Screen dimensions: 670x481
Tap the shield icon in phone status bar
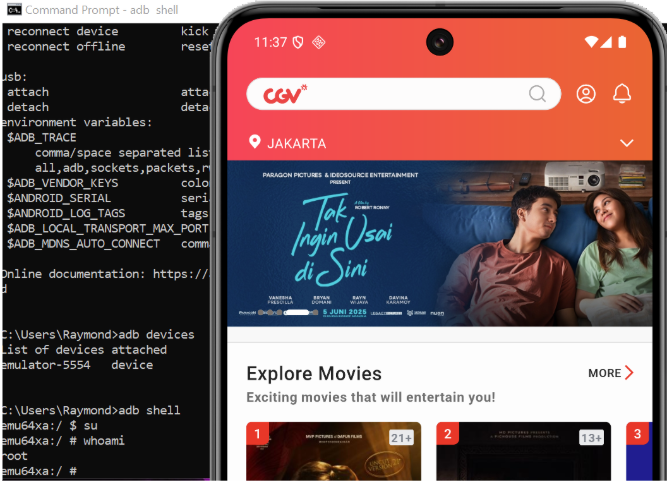coord(298,42)
